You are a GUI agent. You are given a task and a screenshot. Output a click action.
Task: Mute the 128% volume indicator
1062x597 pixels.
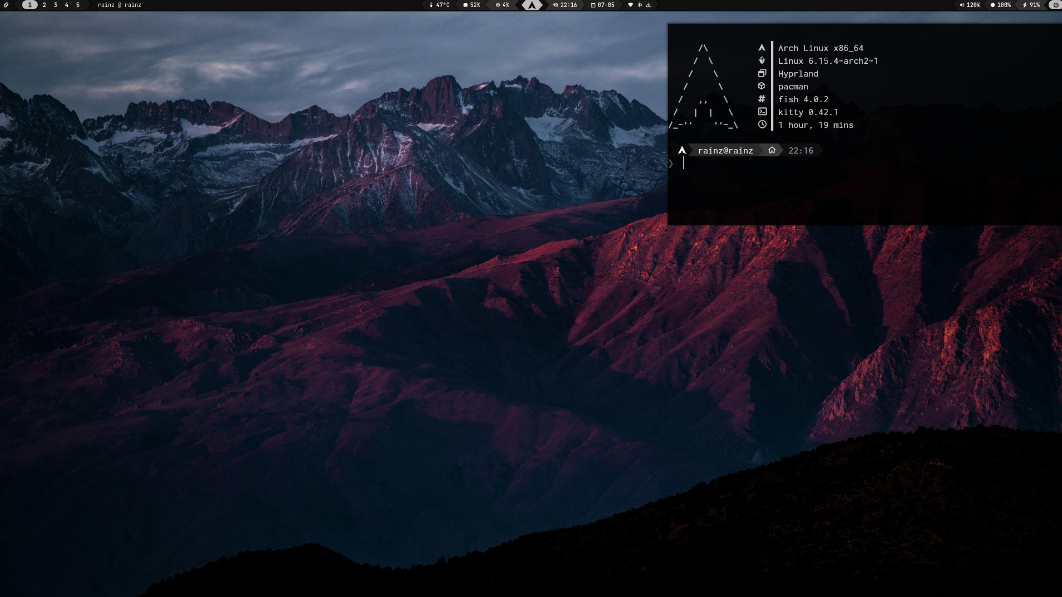click(970, 5)
